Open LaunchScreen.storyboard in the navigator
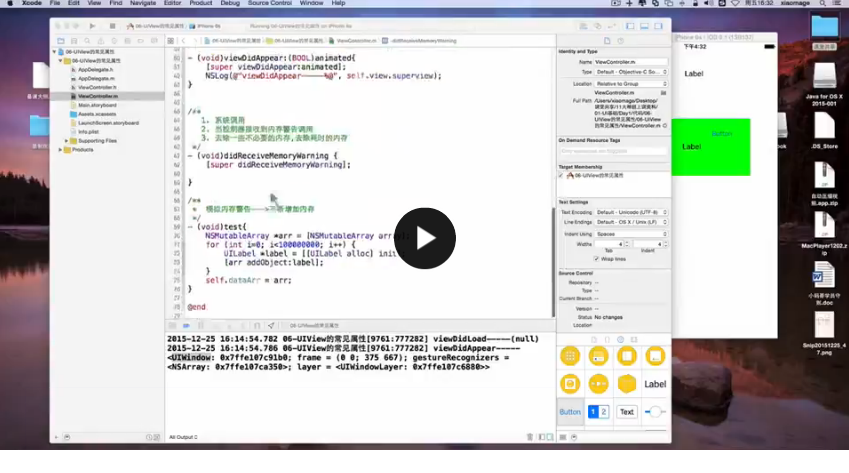 [108, 123]
